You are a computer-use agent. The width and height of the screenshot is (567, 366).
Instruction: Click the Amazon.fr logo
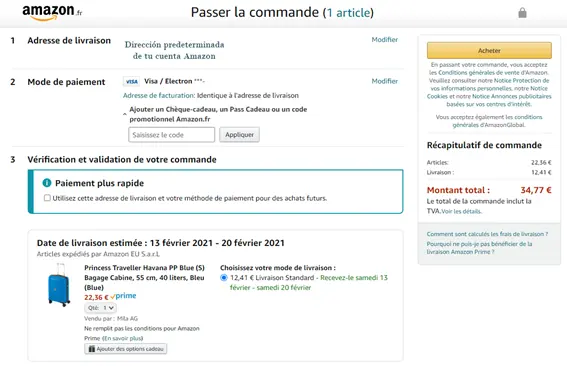[52, 13]
